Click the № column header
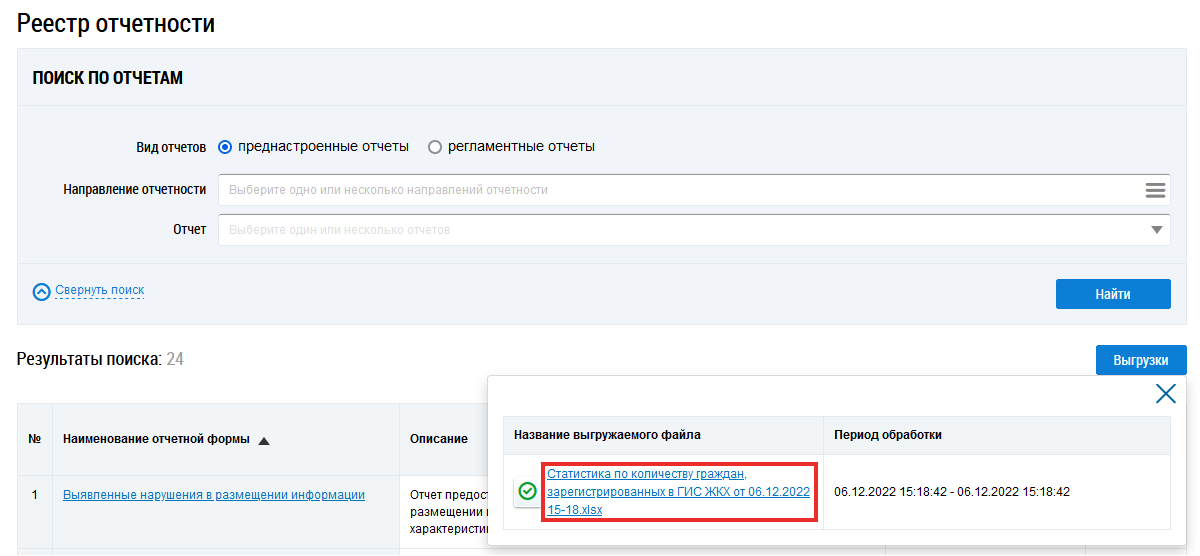 click(x=35, y=439)
